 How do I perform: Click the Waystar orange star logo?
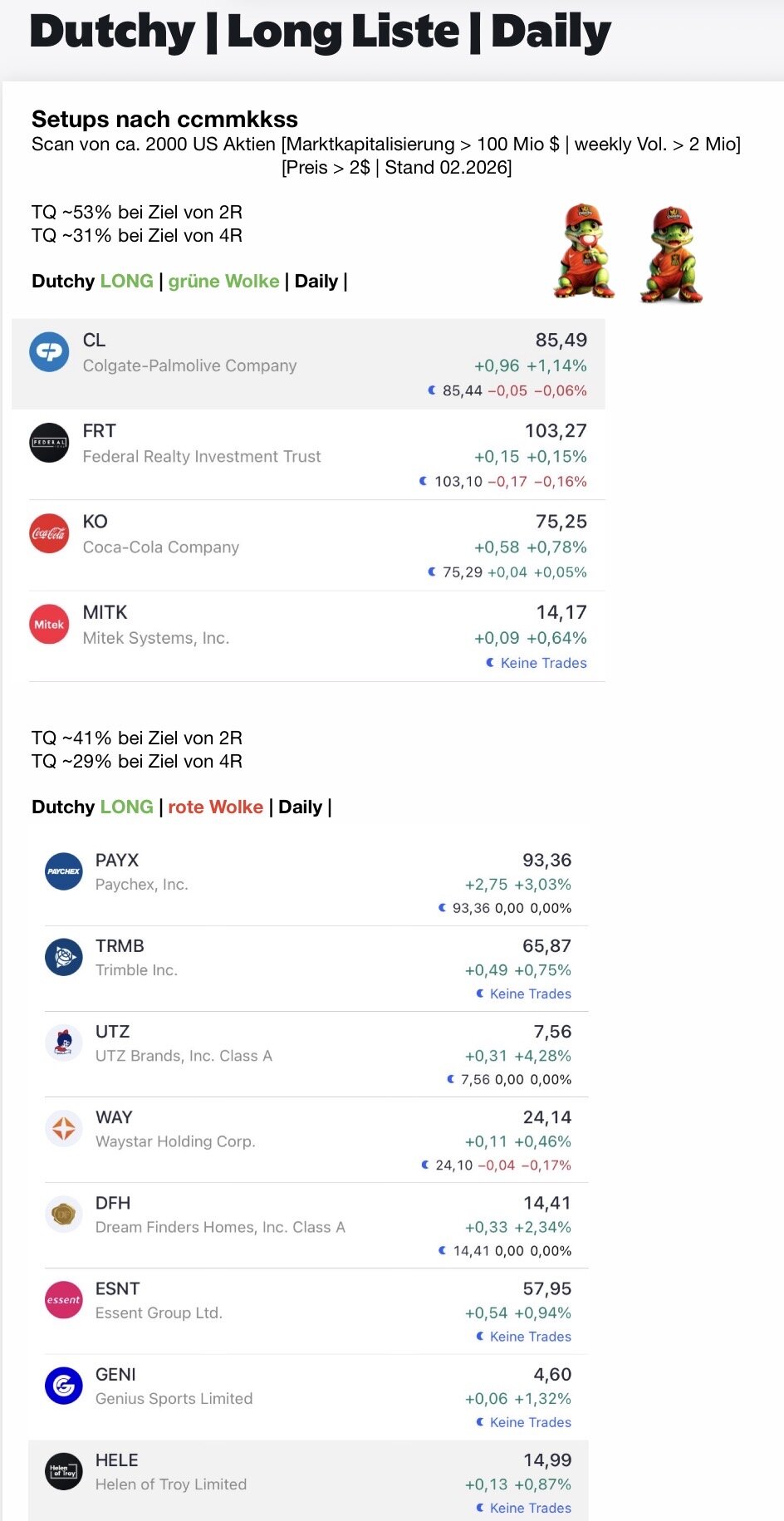click(x=64, y=1128)
